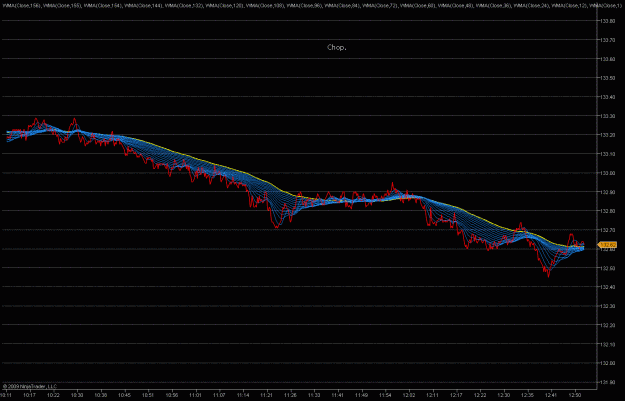Click the 11:26 time axis label
Viewport: 625px width, 401px height.
[291, 395]
